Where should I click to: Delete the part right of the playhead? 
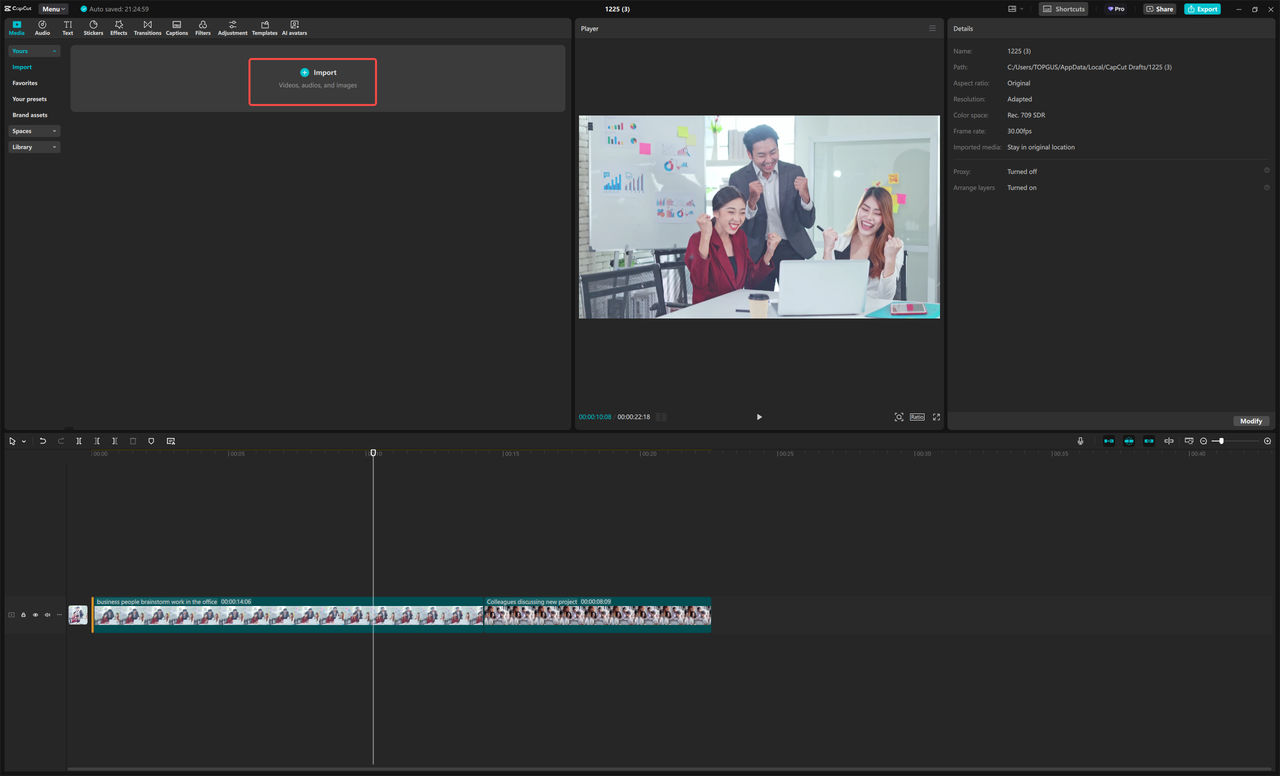(x=115, y=441)
